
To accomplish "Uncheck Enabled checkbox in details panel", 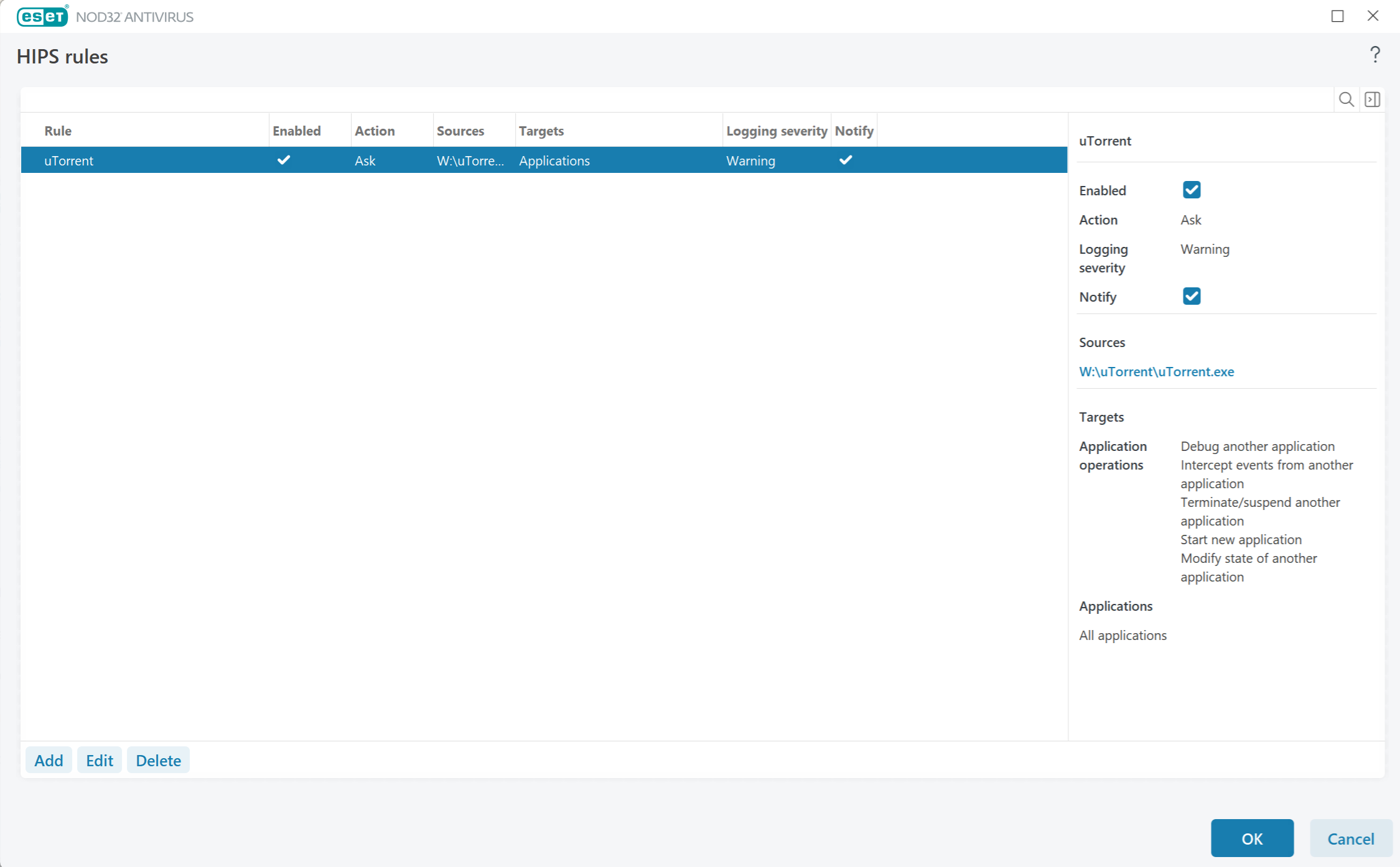I will tap(1191, 190).
